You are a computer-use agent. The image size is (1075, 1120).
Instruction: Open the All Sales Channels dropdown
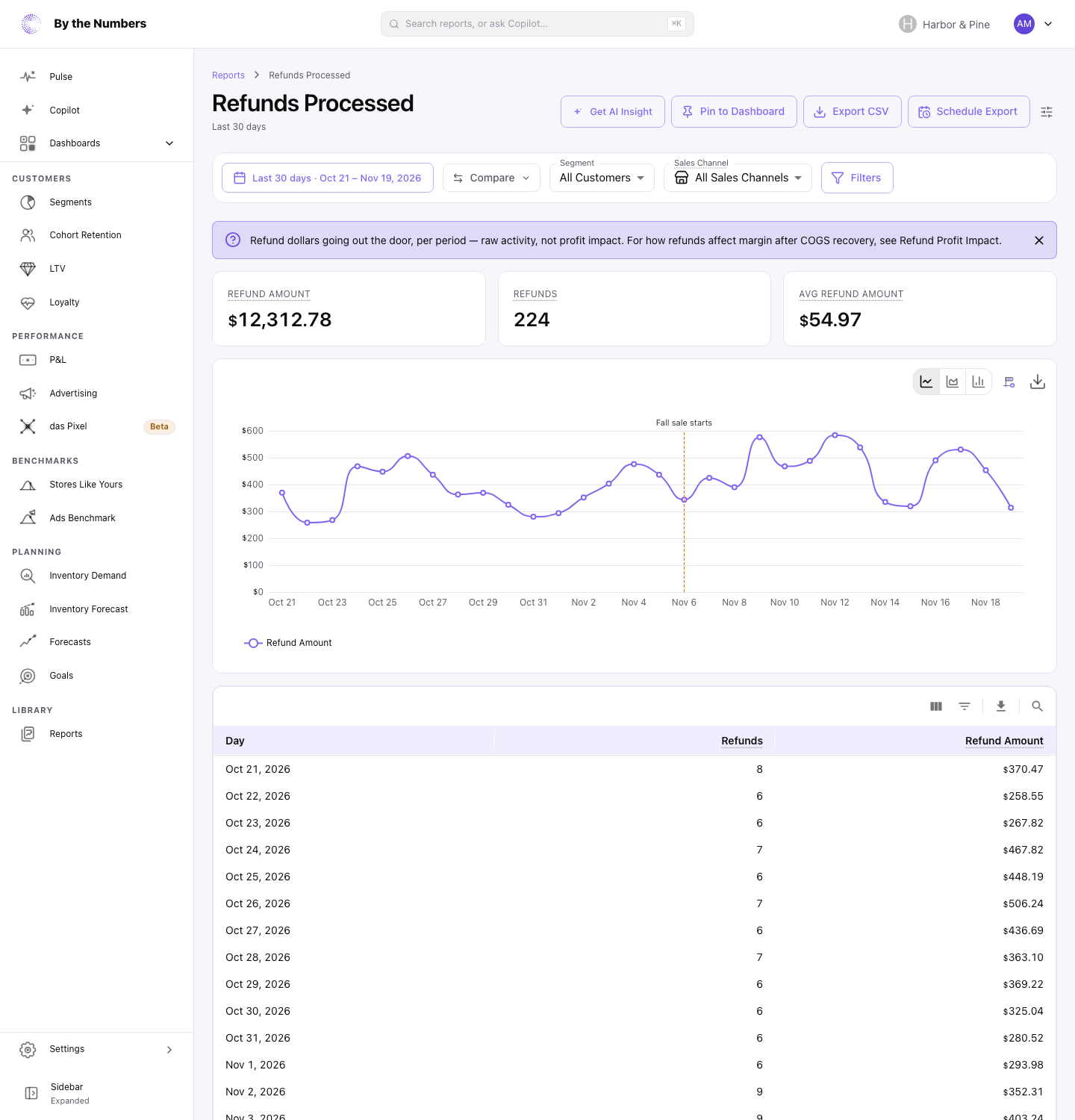(738, 178)
